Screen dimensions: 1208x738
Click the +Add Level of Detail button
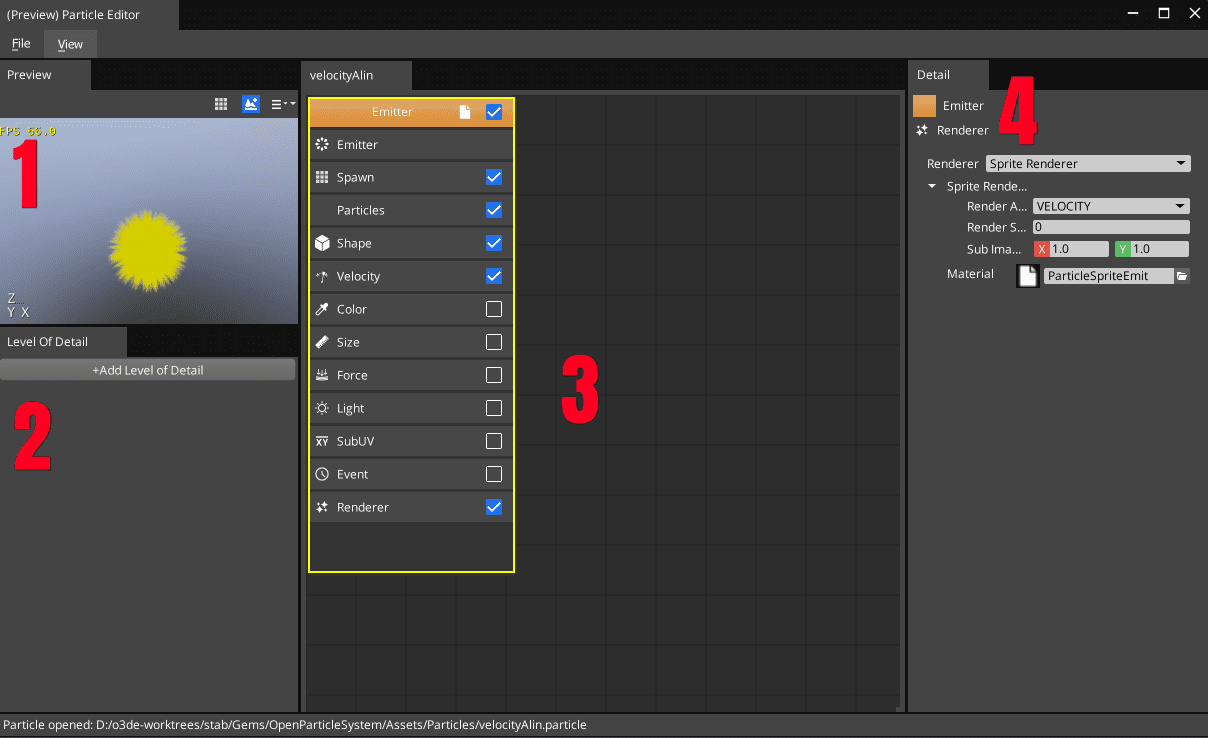pyautogui.click(x=148, y=371)
